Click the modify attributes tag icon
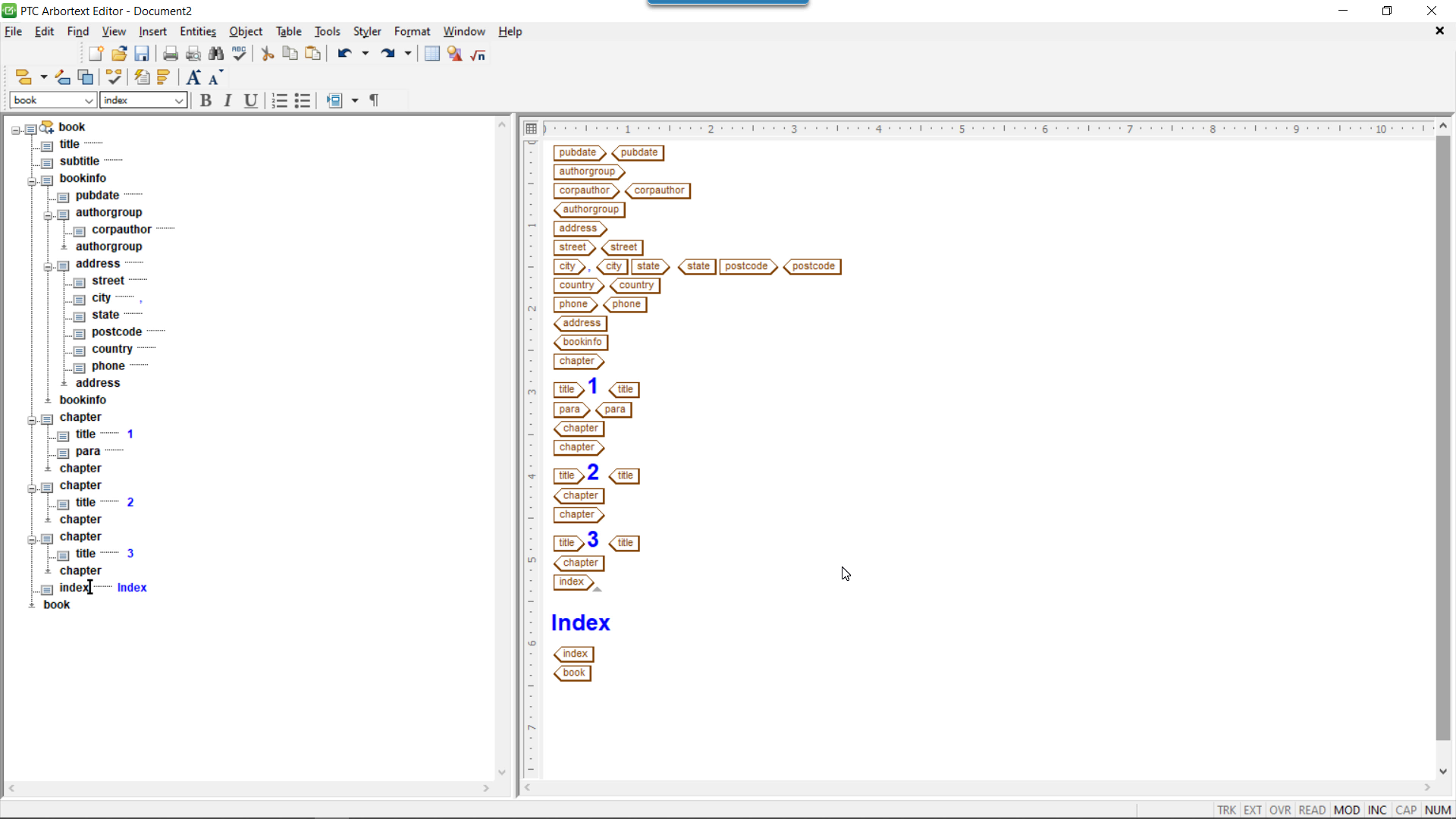 [63, 77]
